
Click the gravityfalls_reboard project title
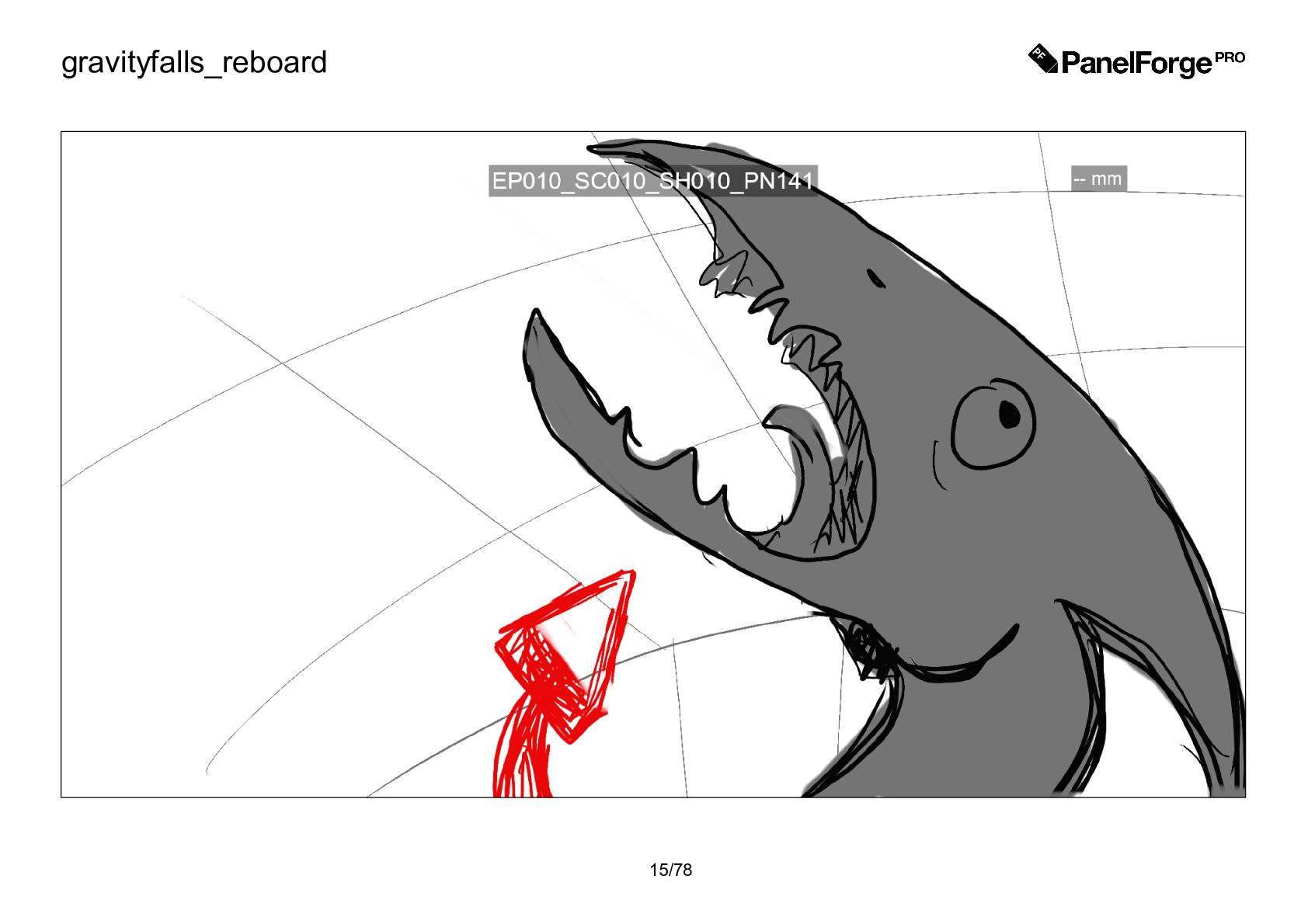[194, 63]
